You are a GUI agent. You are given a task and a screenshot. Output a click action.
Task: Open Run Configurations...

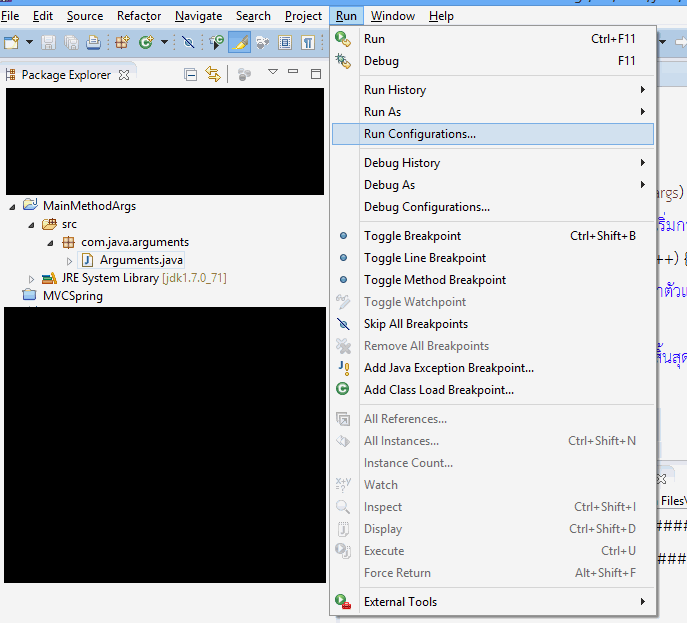click(x=493, y=134)
